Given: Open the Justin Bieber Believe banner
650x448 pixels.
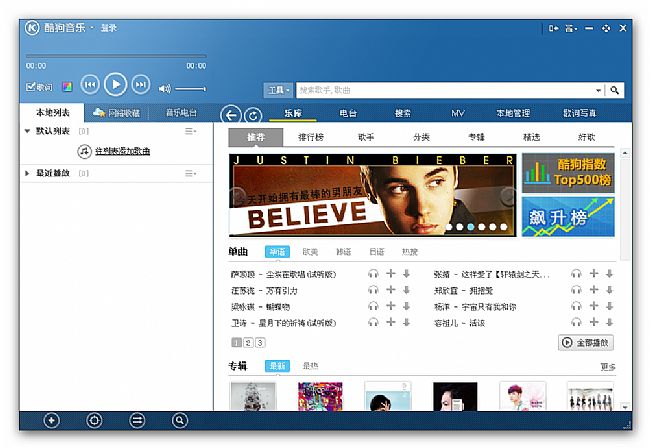Looking at the screenshot, I should pyautogui.click(x=373, y=195).
